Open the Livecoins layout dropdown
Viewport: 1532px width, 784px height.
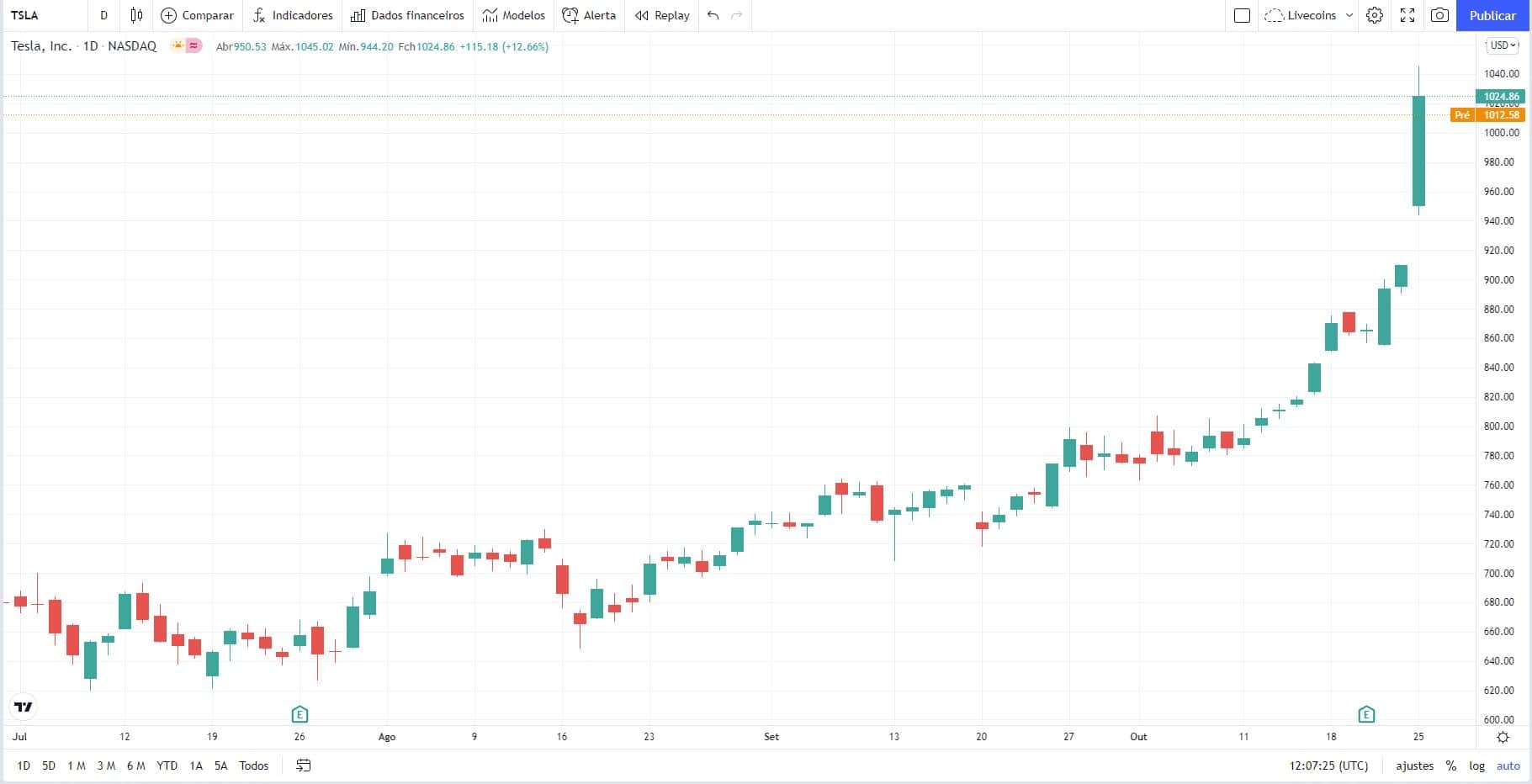[x=1309, y=15]
